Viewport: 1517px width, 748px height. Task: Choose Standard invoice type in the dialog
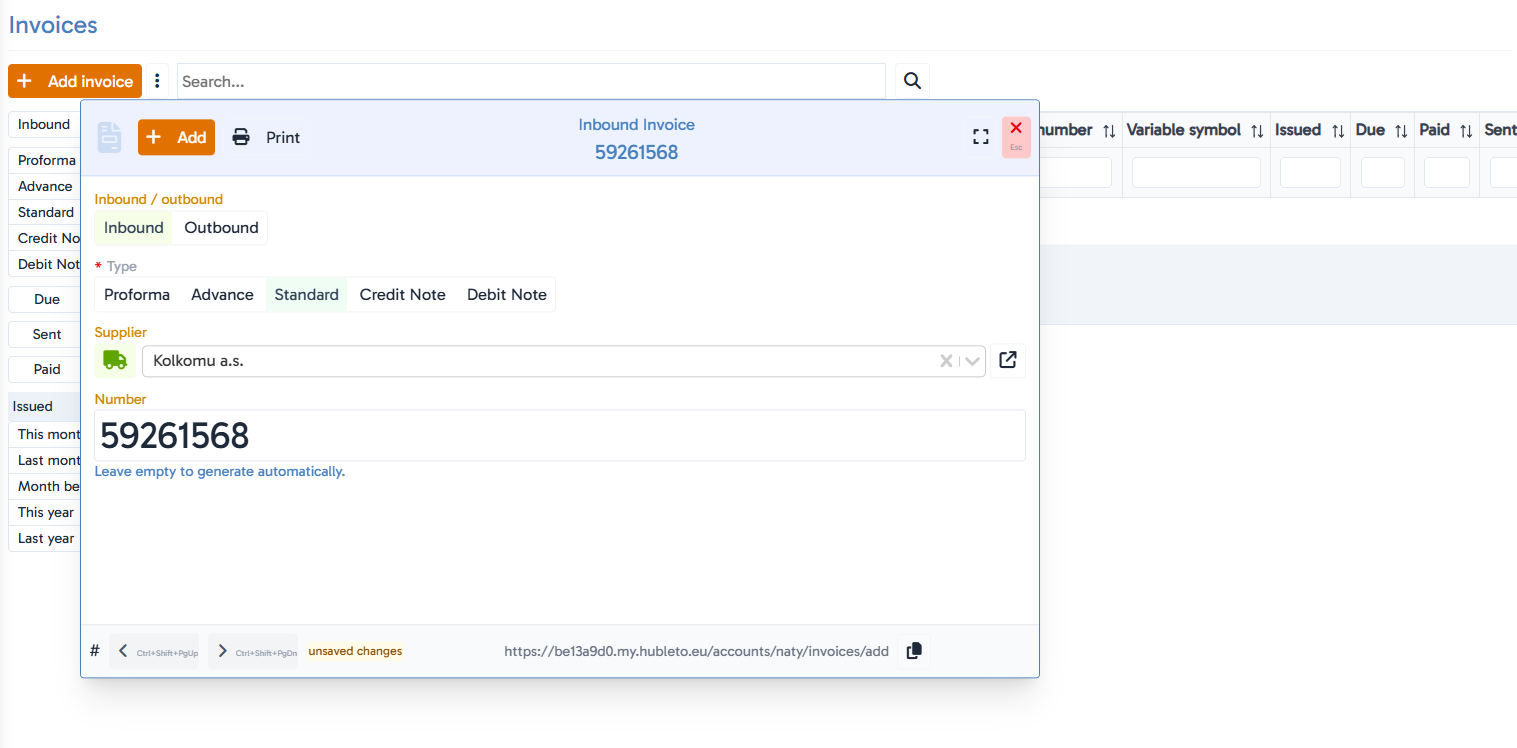306,295
